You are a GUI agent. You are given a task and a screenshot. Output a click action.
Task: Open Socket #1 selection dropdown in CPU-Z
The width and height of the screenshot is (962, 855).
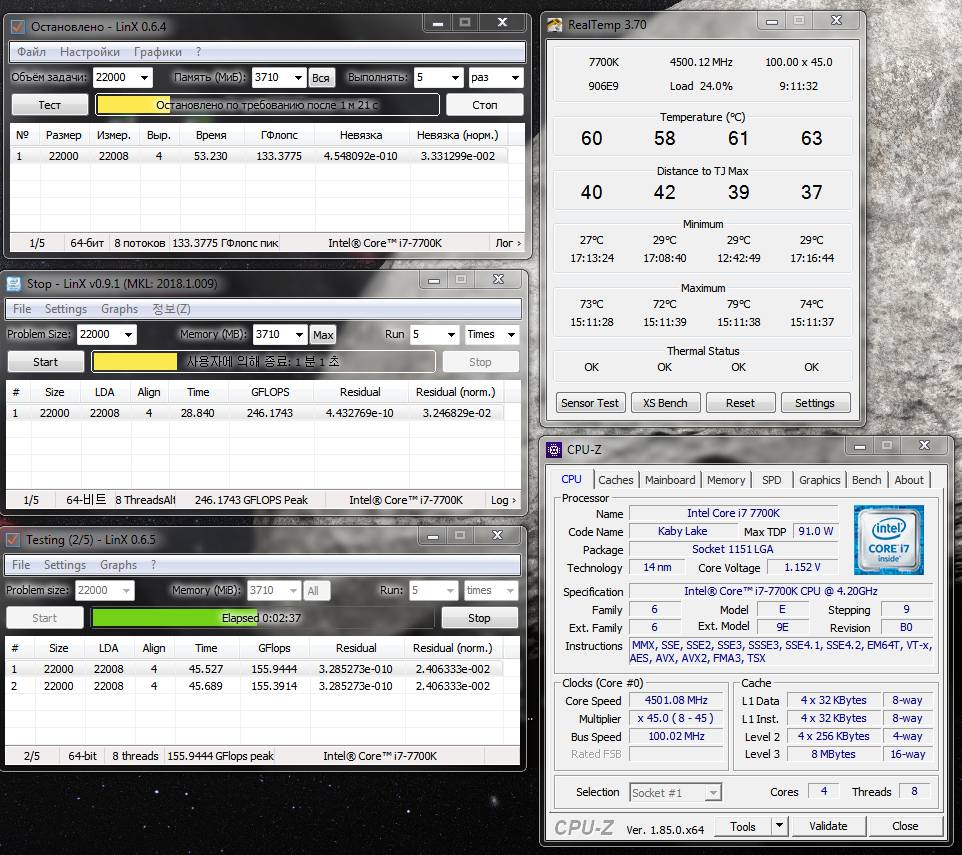pyautogui.click(x=712, y=793)
